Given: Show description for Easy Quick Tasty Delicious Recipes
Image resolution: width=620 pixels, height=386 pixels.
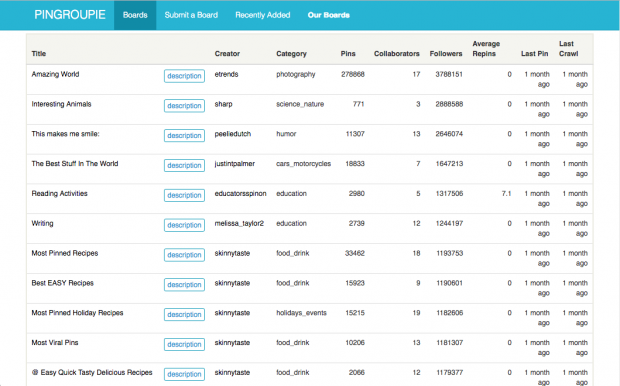Looking at the screenshot, I should tap(184, 374).
